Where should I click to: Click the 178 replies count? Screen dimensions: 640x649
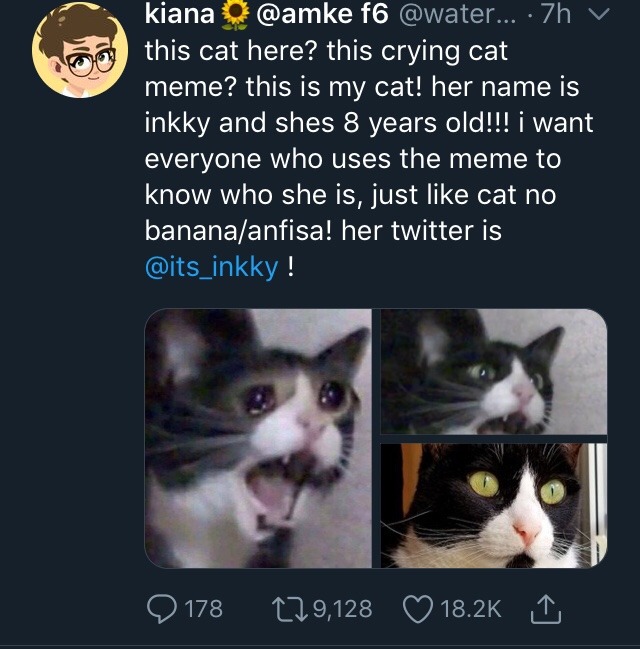(x=204, y=608)
